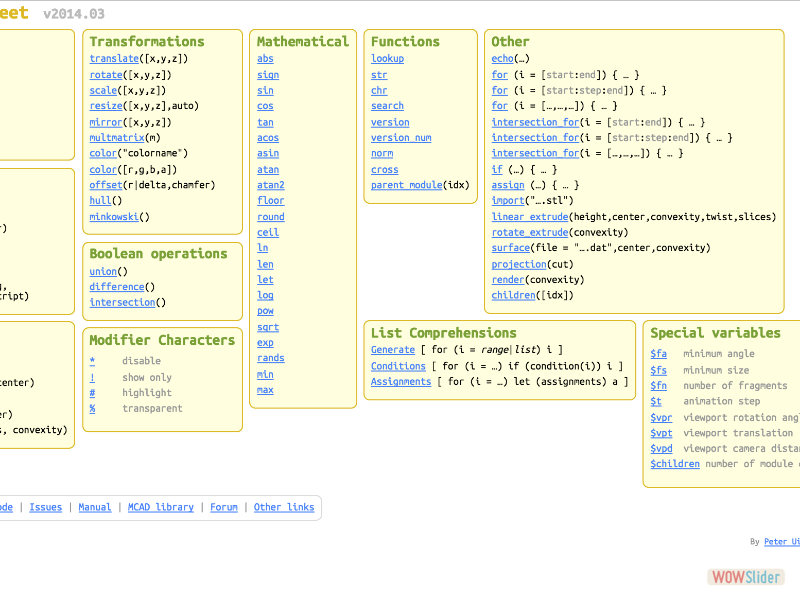This screenshot has height=600, width=800.
Task: Click the rands link
Action: pos(271,358)
